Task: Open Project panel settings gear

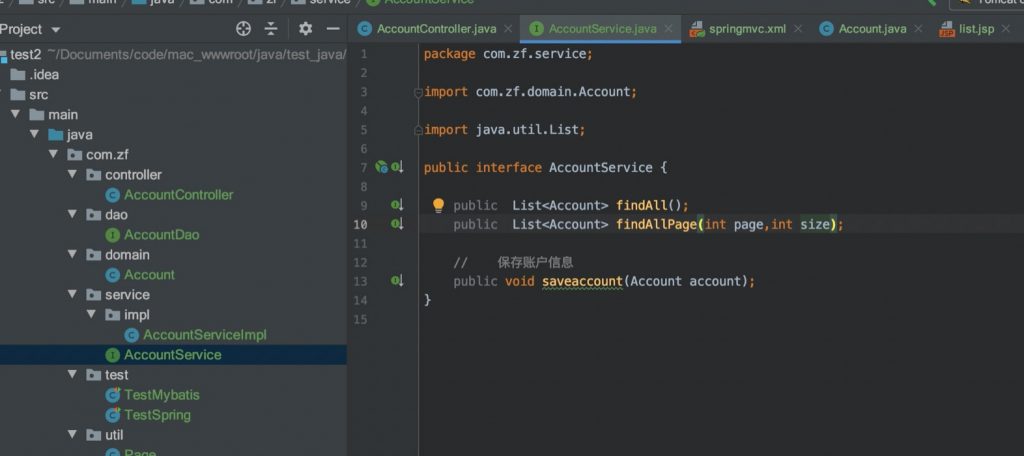Action: 305,29
